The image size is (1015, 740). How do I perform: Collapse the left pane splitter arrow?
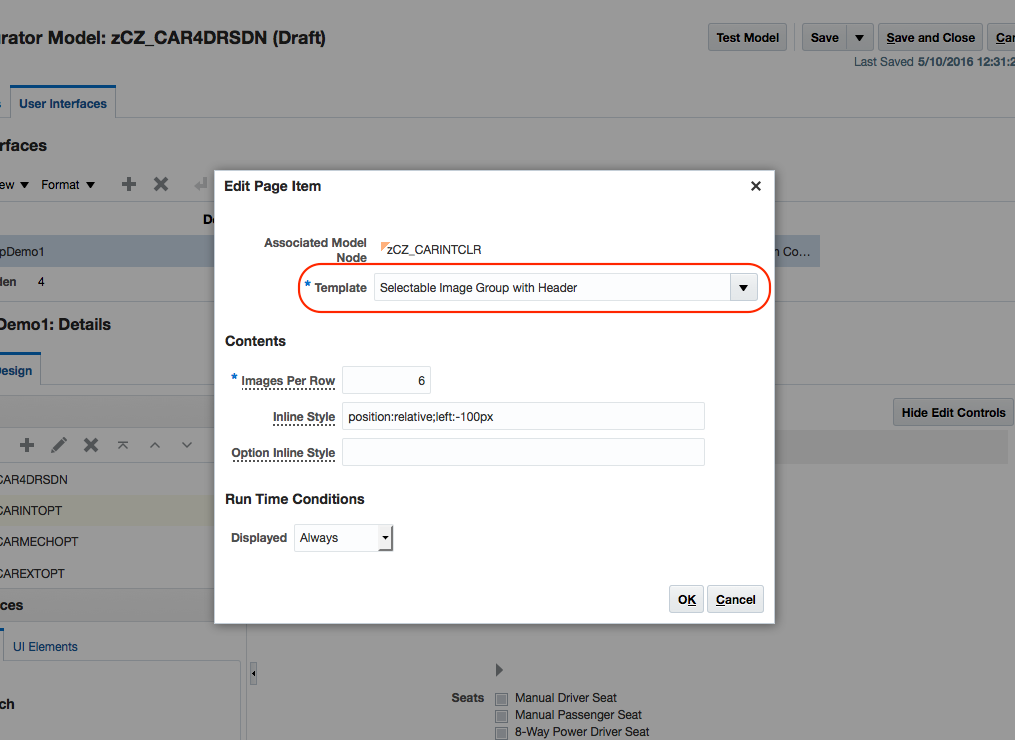253,675
